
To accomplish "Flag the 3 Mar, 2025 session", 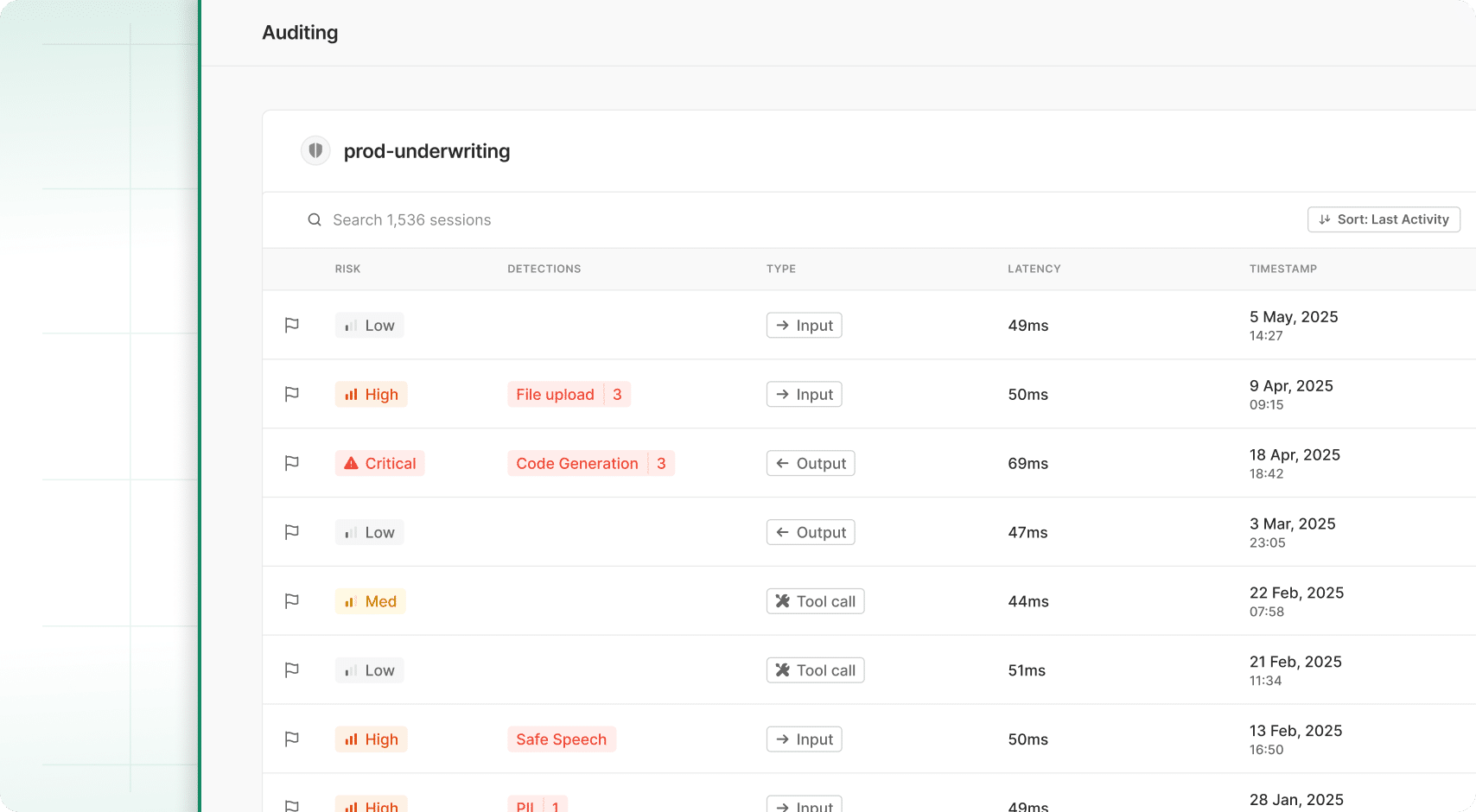I will tap(292, 532).
